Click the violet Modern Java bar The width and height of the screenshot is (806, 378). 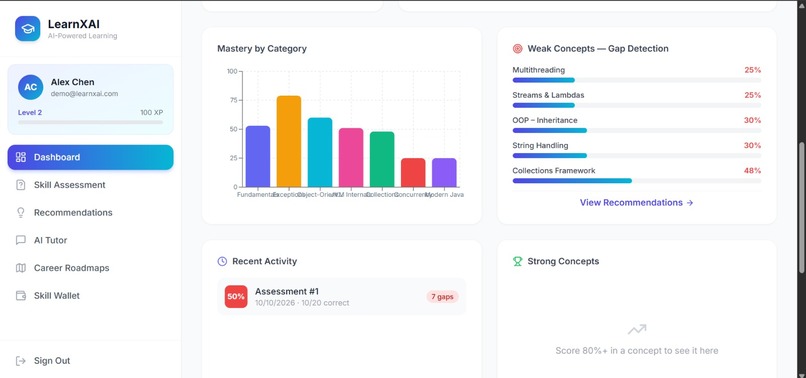tap(444, 172)
